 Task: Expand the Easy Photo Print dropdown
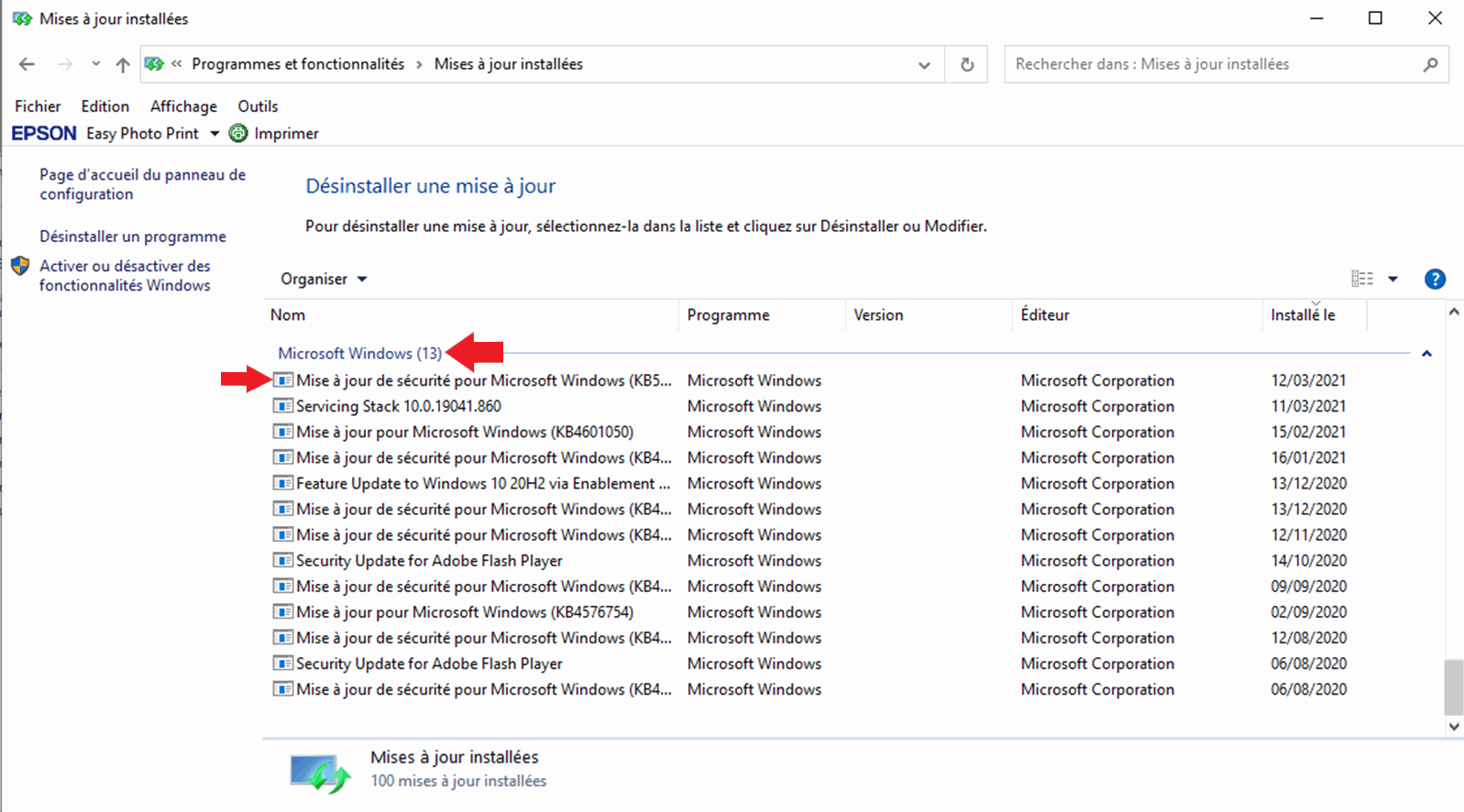point(215,134)
